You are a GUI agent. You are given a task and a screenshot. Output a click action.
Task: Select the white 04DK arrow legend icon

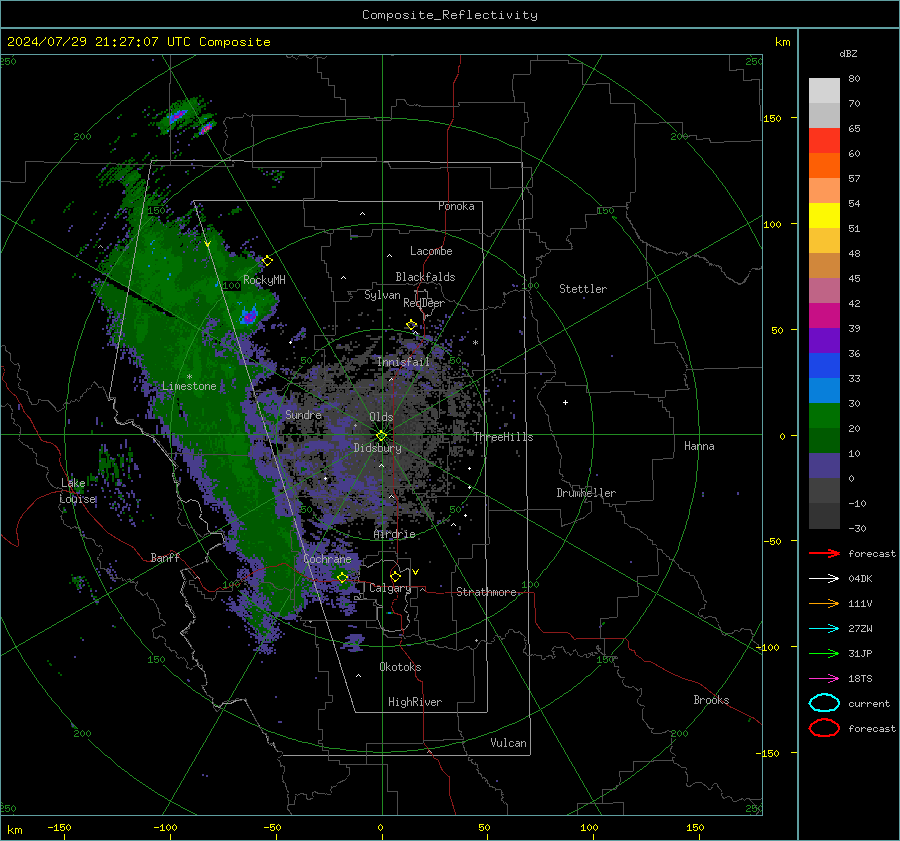pyautogui.click(x=824, y=578)
